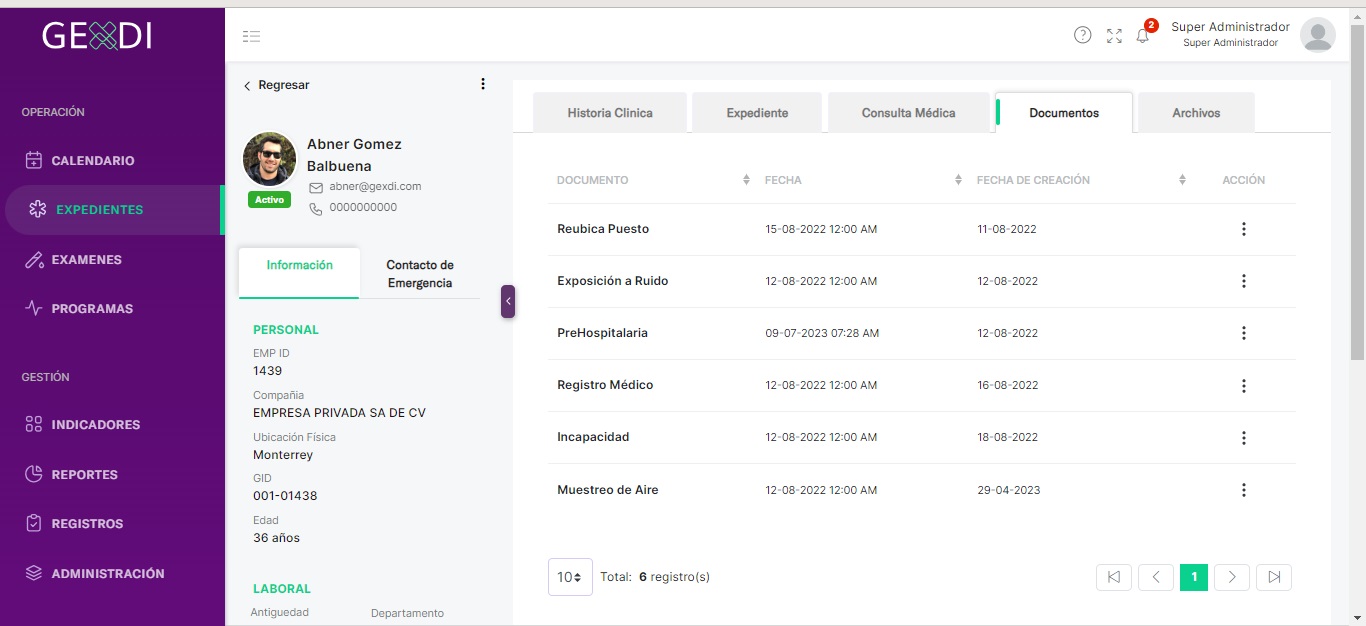Image resolution: width=1366 pixels, height=626 pixels.
Task: Go to last page
Action: click(1274, 577)
